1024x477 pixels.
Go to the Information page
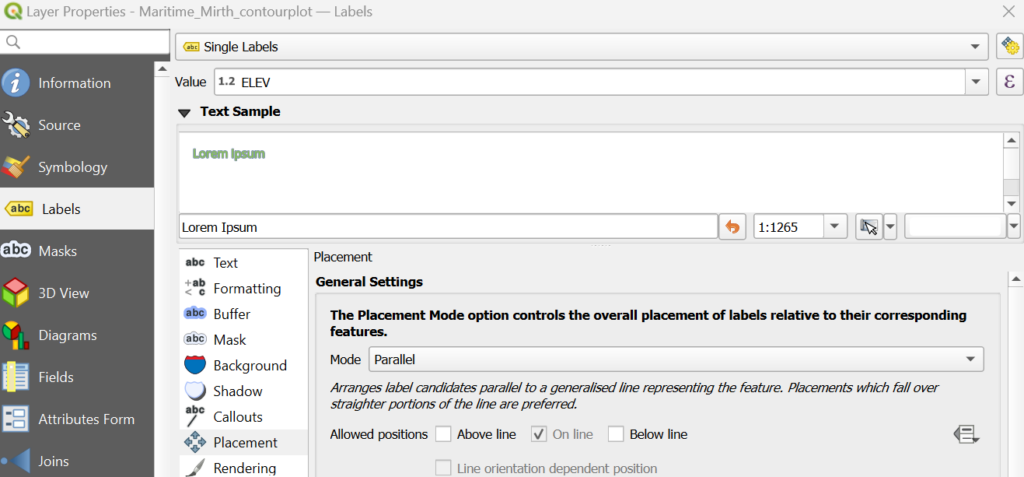[x=74, y=83]
